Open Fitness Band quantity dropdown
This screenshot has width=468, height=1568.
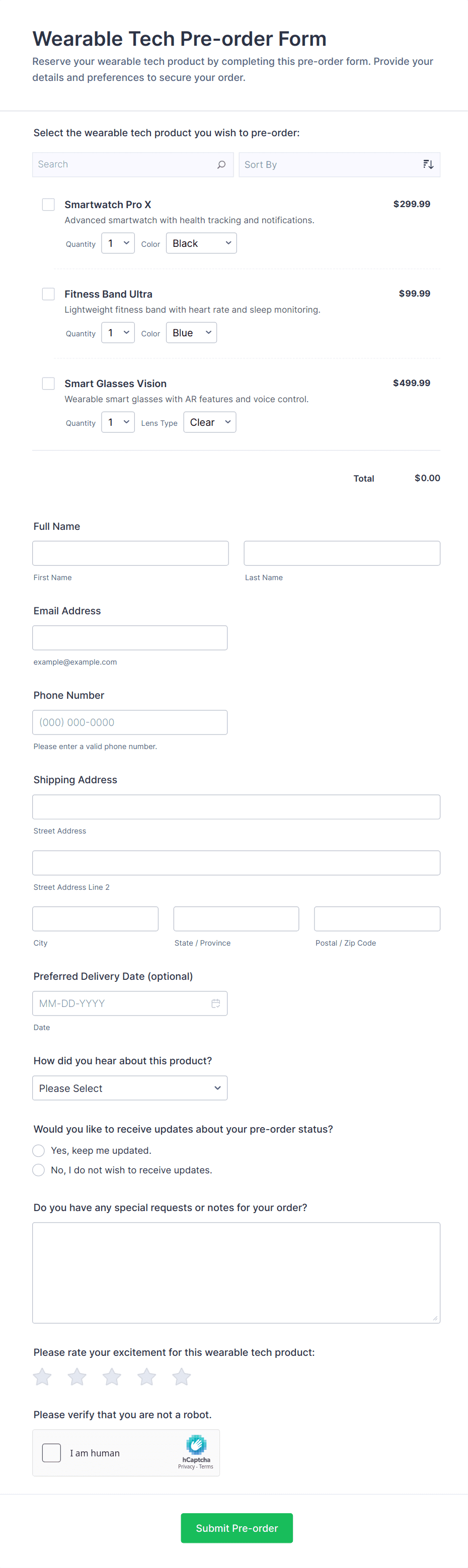point(118,333)
